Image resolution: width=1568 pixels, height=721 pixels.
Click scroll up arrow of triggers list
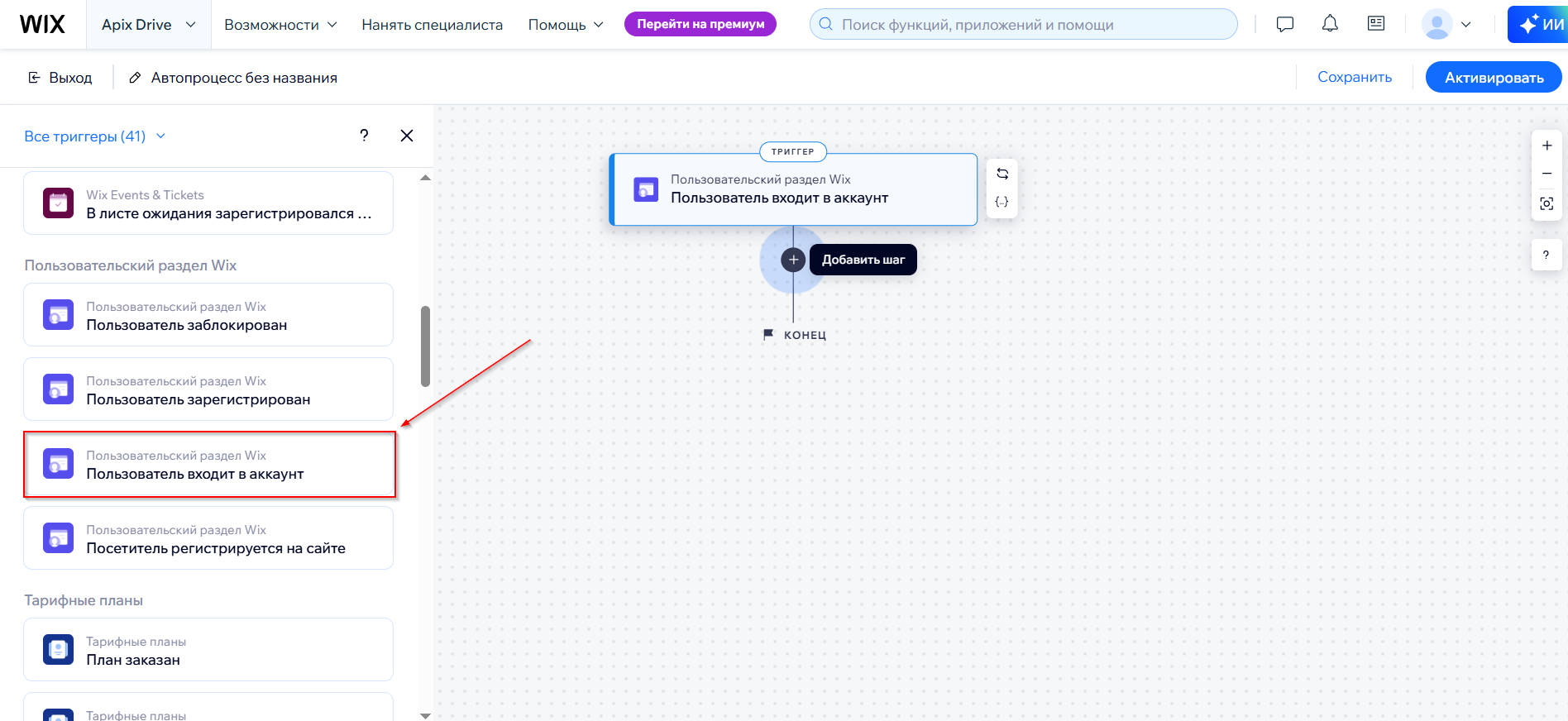[425, 178]
